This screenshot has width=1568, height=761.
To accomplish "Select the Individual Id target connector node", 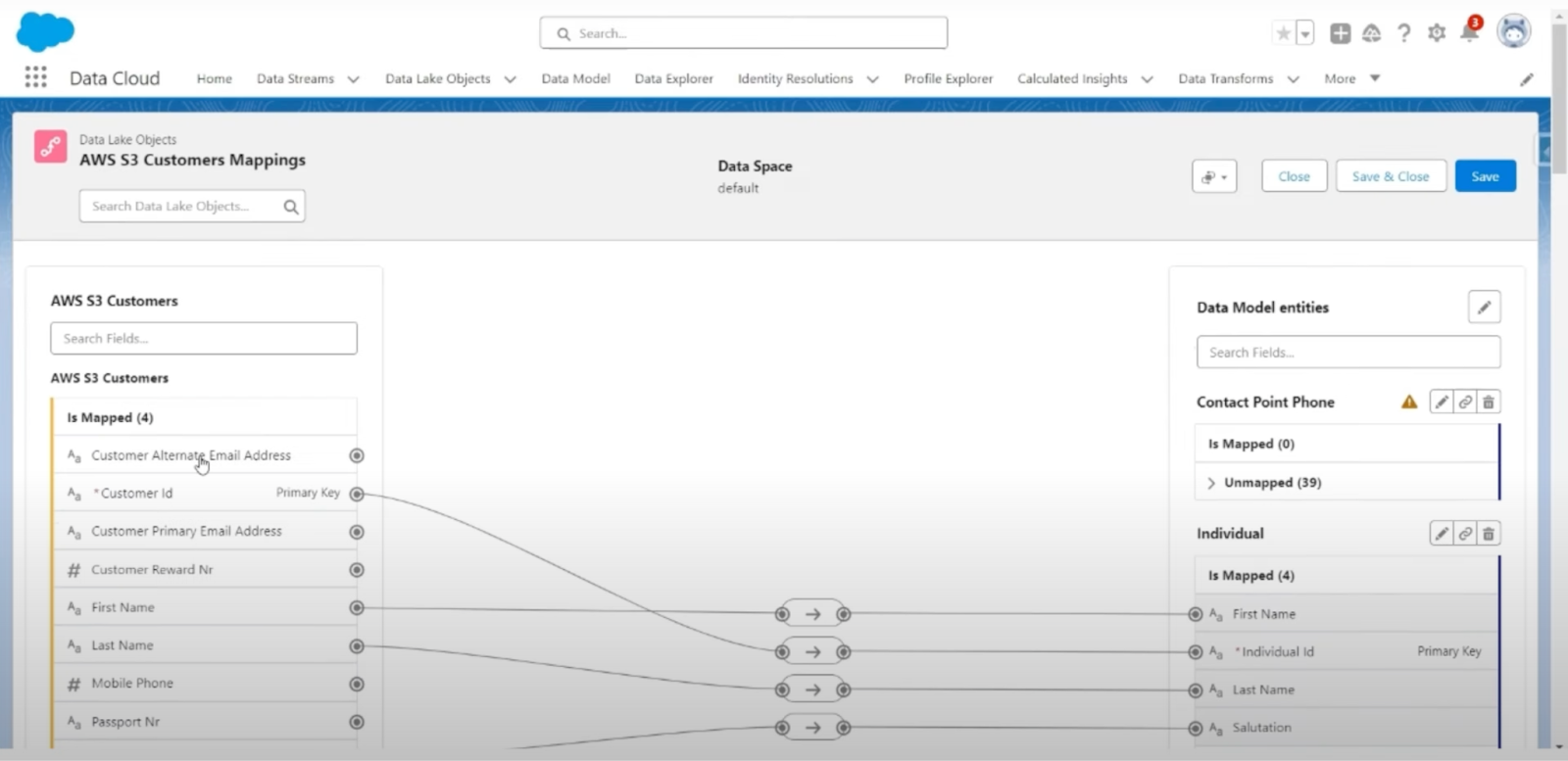I will pyautogui.click(x=1196, y=652).
